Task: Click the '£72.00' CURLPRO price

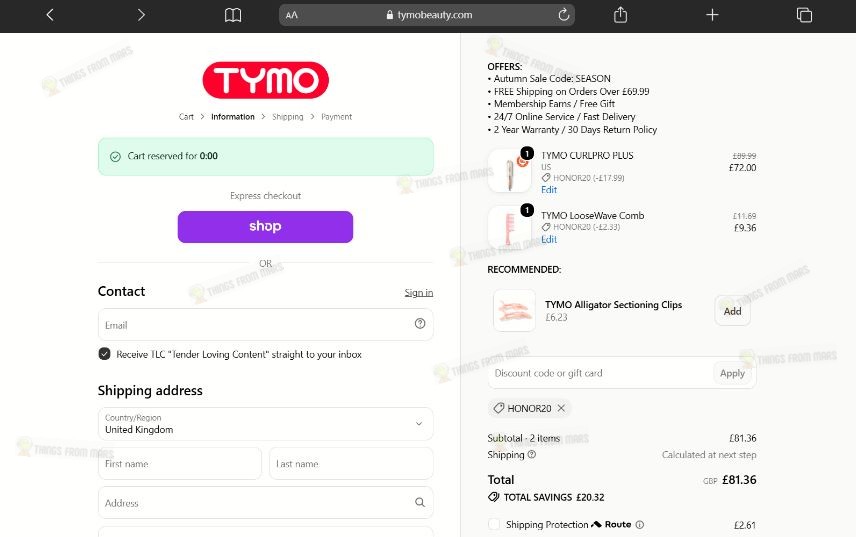Action: point(742,168)
